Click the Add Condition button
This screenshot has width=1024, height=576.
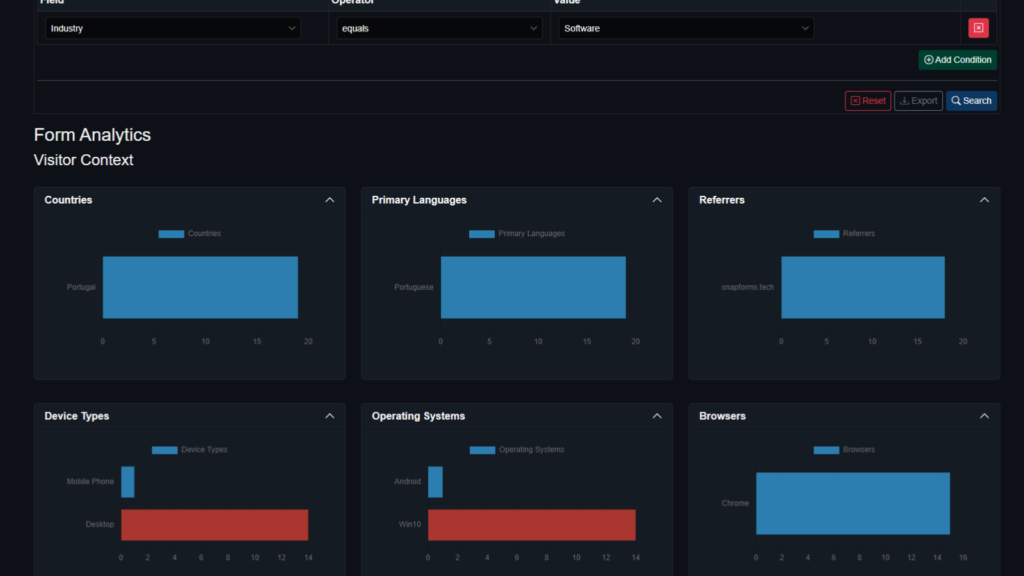click(957, 60)
